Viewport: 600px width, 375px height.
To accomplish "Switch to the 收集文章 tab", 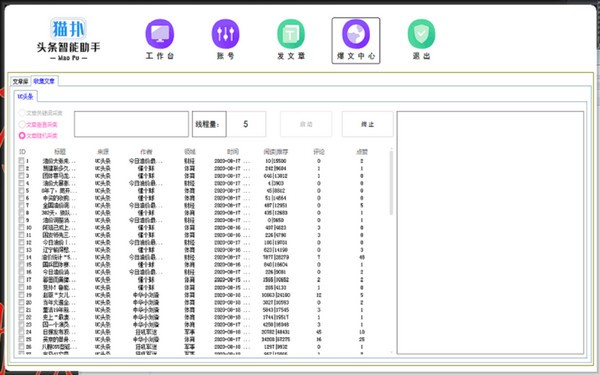I will (x=44, y=81).
